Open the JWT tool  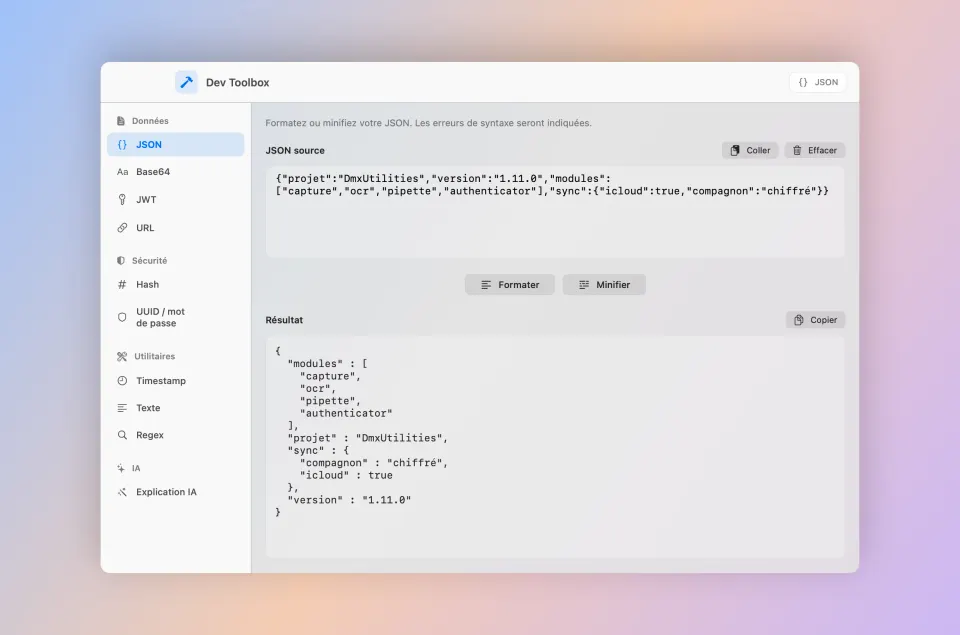(x=176, y=200)
